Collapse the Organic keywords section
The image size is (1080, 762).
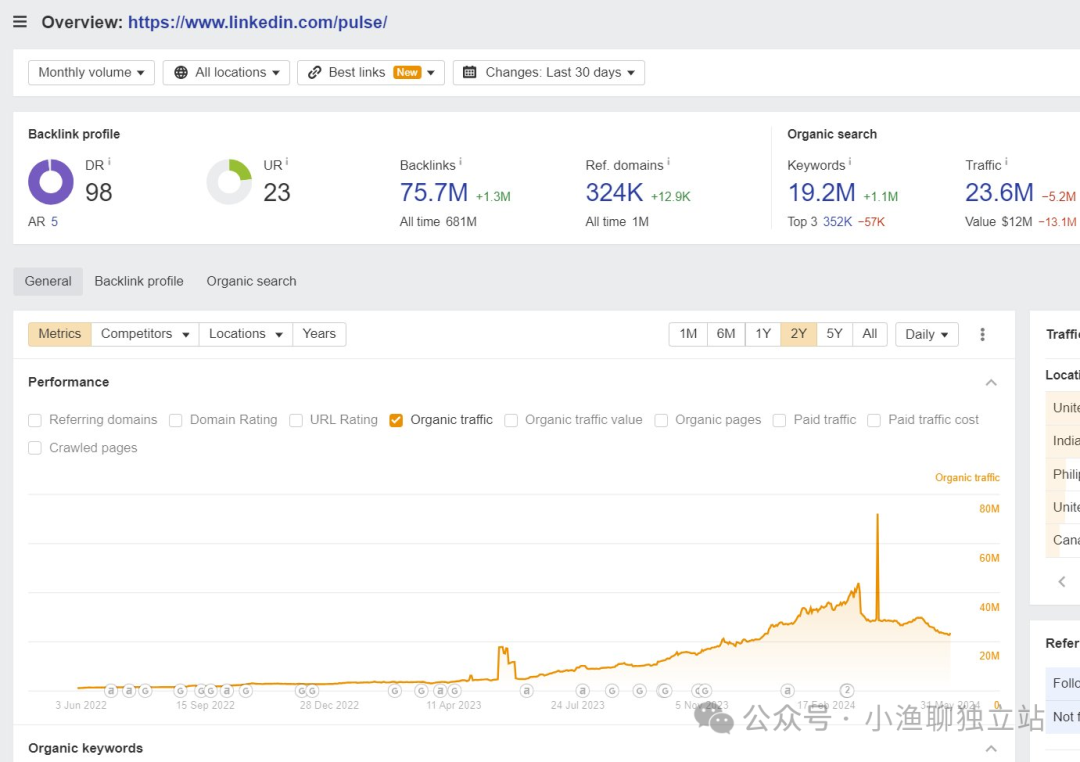[991, 748]
